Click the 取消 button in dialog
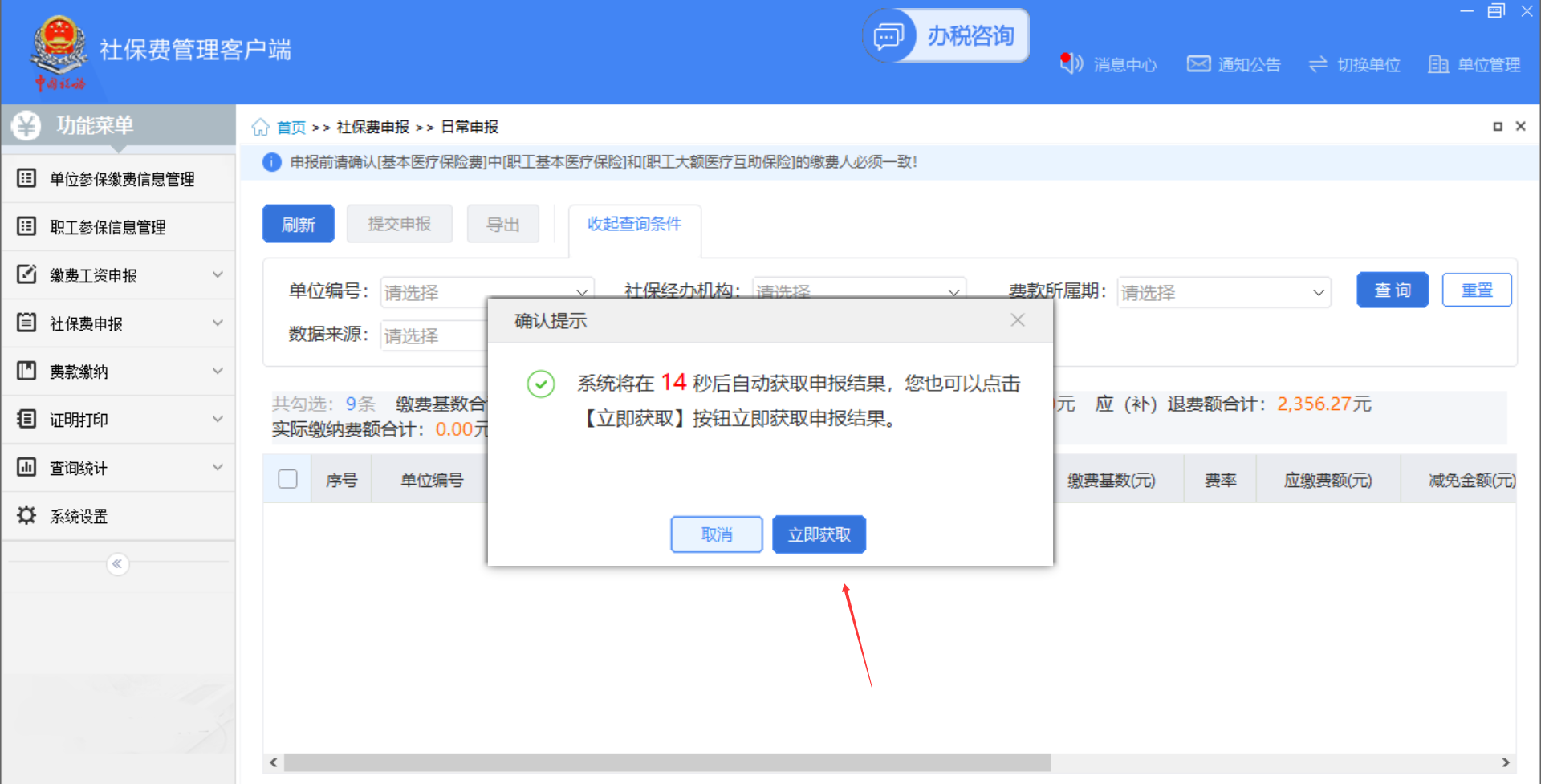 716,534
